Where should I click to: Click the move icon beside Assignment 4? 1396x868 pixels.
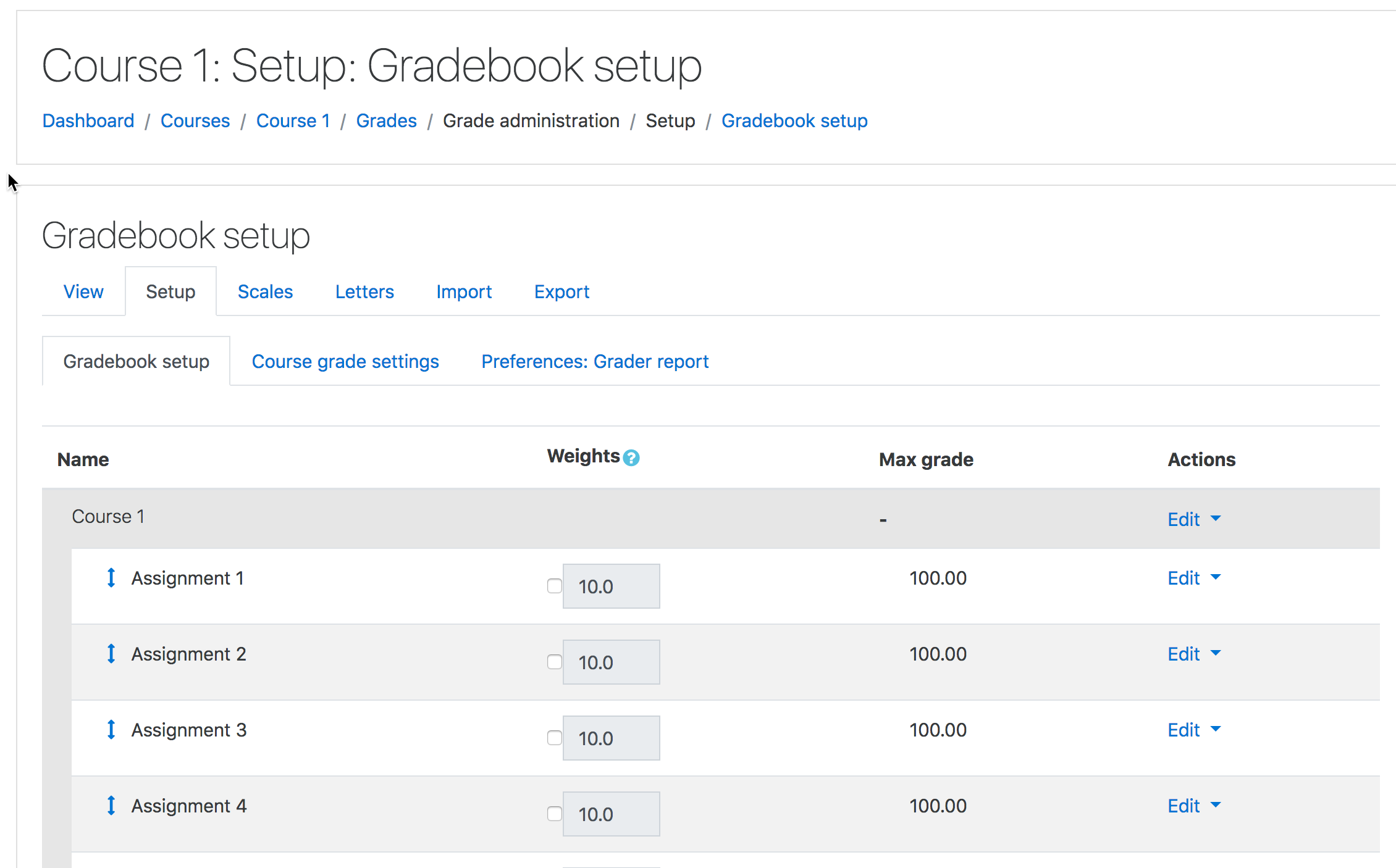tap(111, 806)
